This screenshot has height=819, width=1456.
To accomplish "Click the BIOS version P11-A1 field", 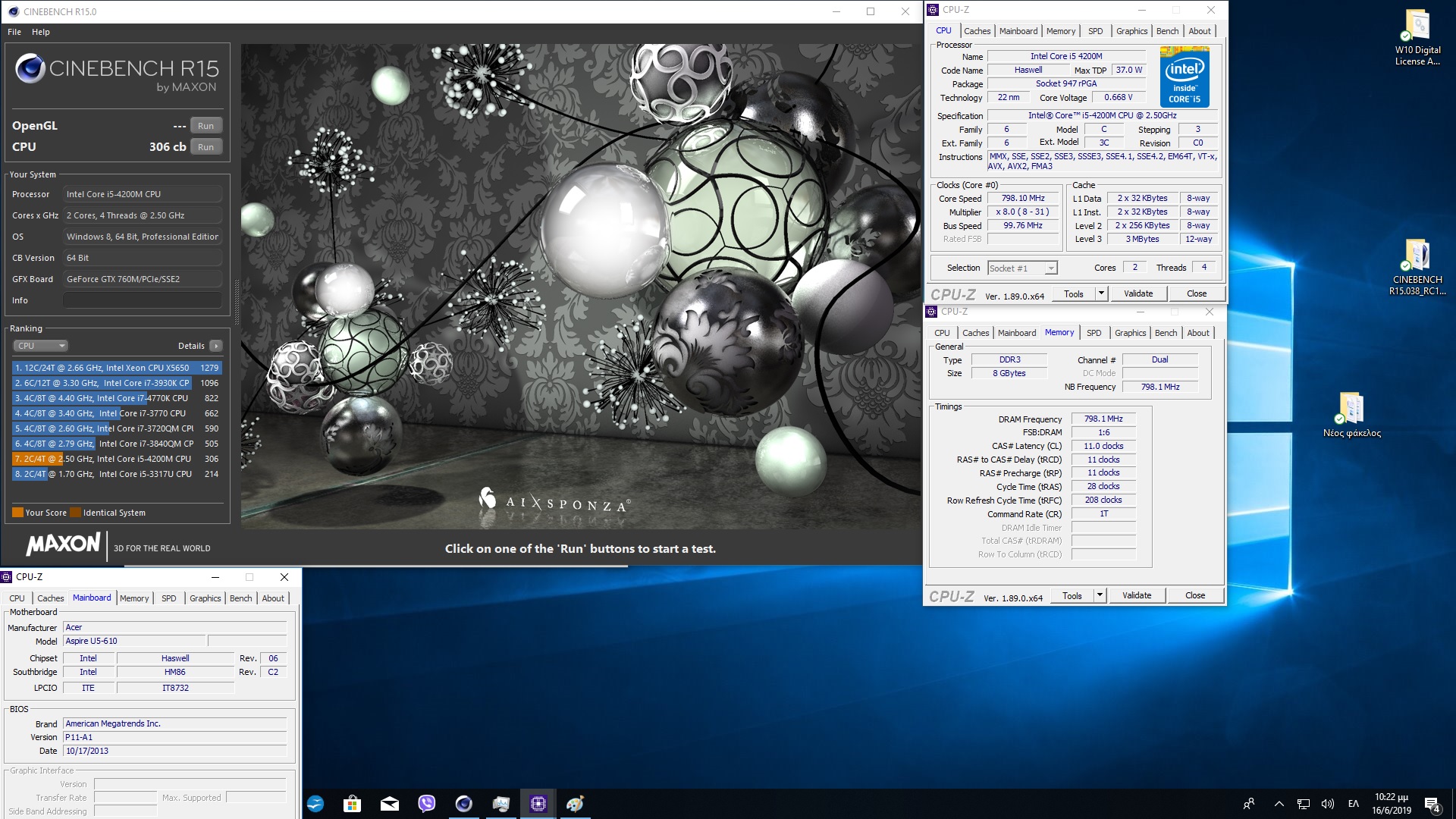I will coord(174,737).
